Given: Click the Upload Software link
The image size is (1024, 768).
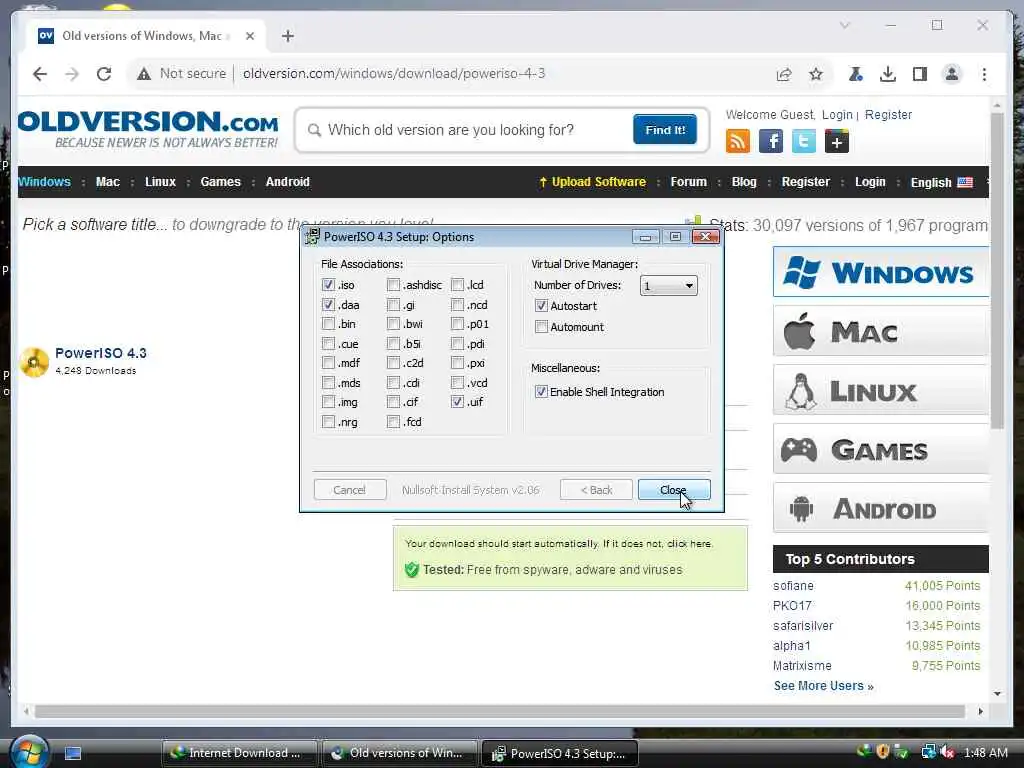Looking at the screenshot, I should pos(592,182).
